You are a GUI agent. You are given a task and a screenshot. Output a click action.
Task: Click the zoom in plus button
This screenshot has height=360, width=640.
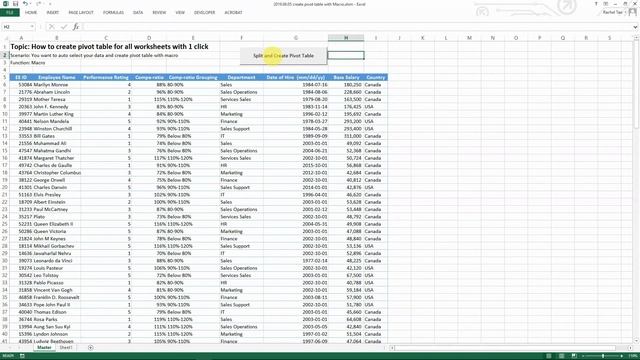pos(622,356)
